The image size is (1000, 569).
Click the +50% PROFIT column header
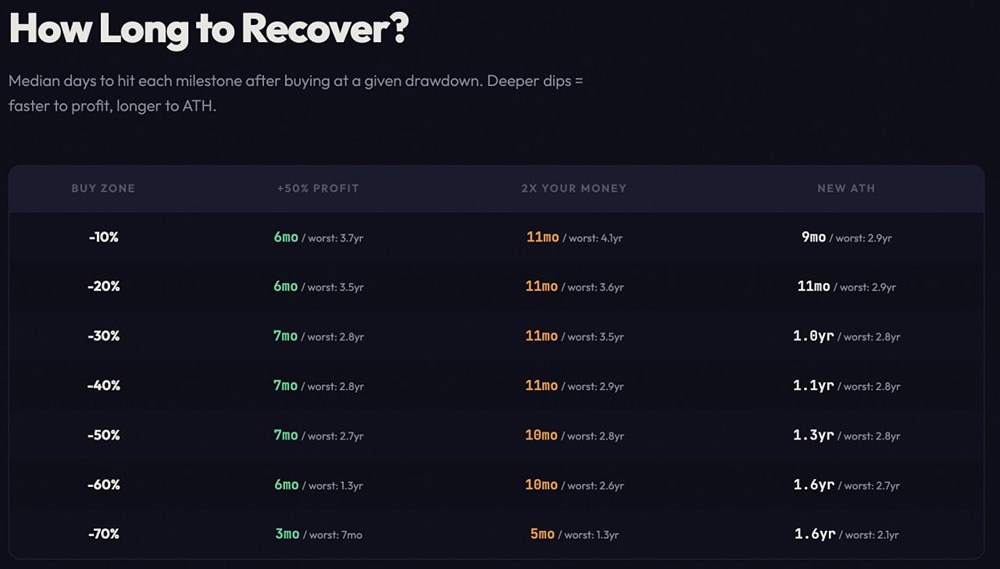[x=318, y=188]
